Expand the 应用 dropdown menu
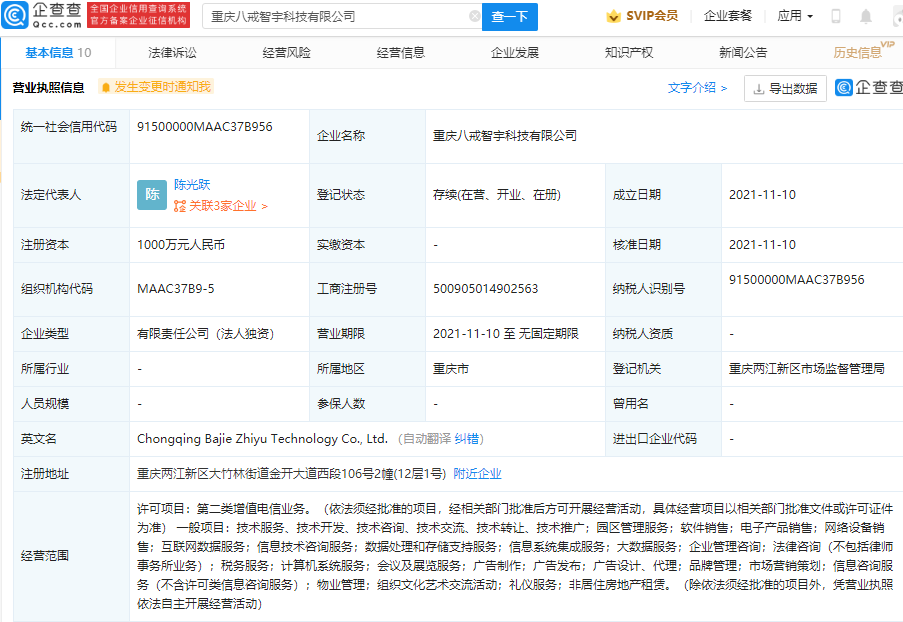 pos(795,16)
